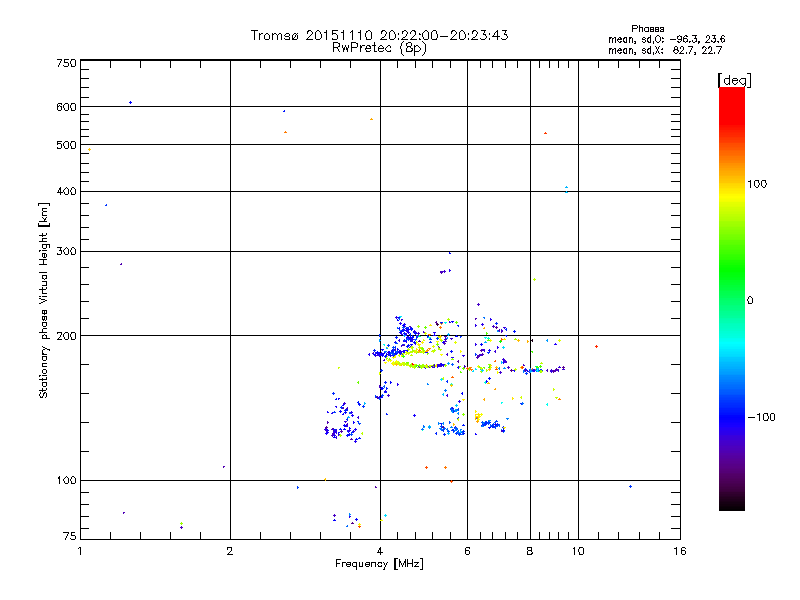Click the y-axis tick label '400'
The width and height of the screenshot is (800, 600).
click(x=66, y=191)
